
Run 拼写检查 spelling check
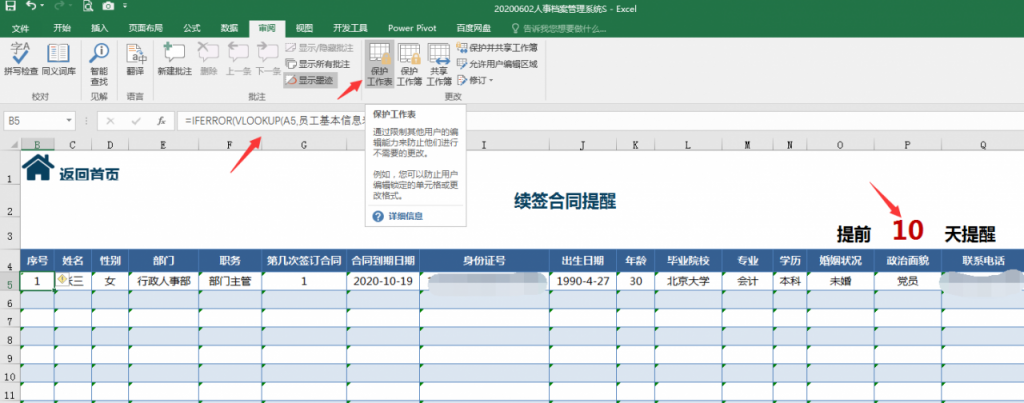(x=22, y=59)
